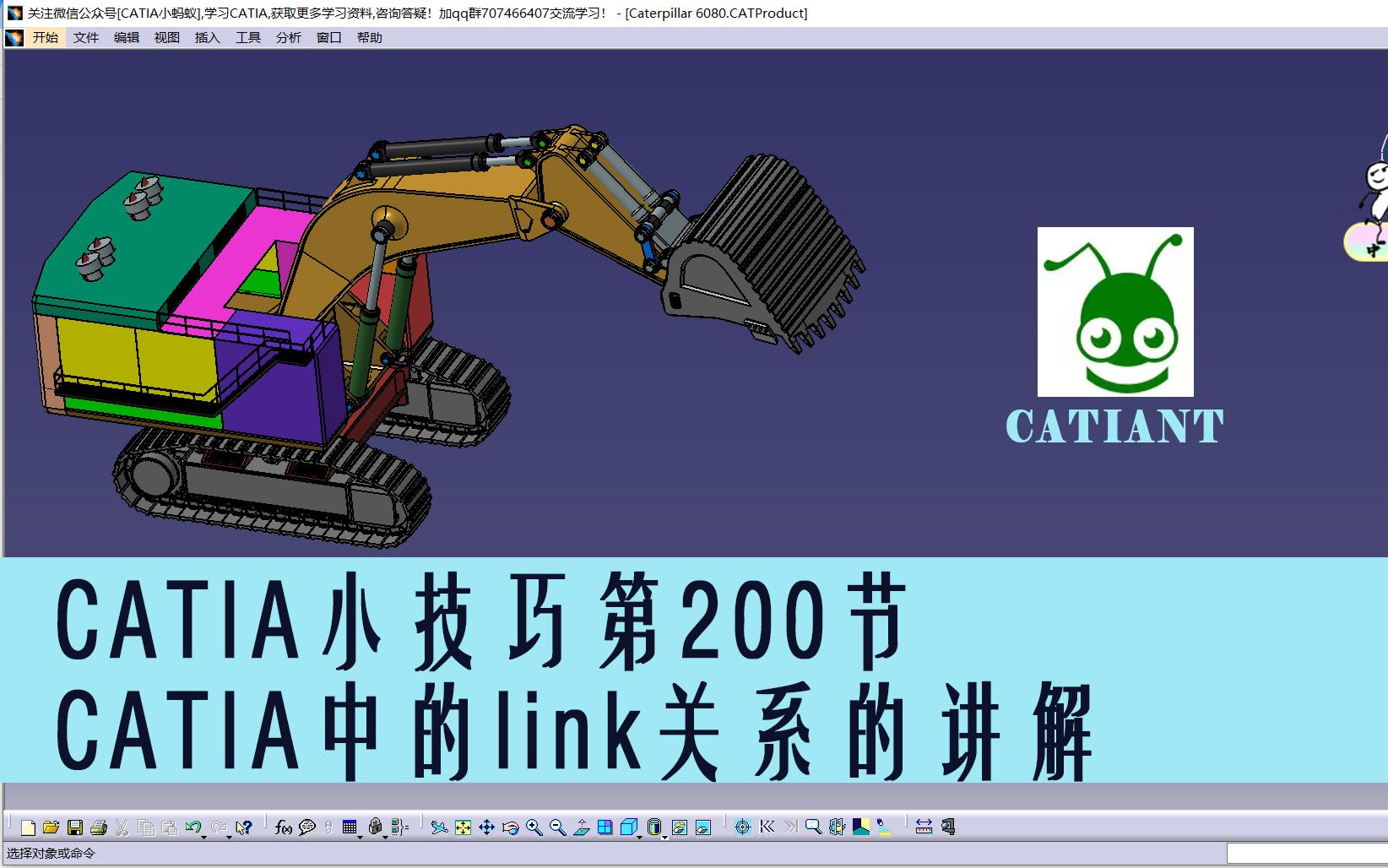Click the green ant CATIANT logo image

pyautogui.click(x=1115, y=312)
